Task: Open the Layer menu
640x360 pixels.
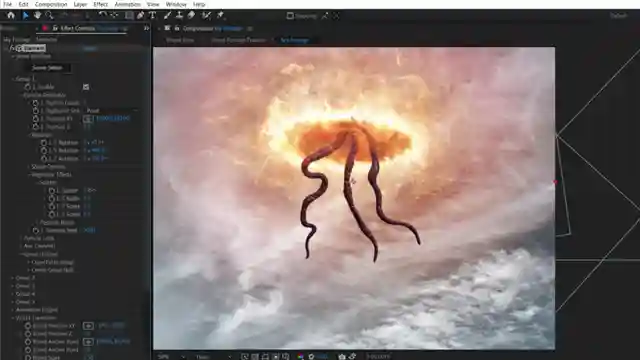Action: click(80, 4)
